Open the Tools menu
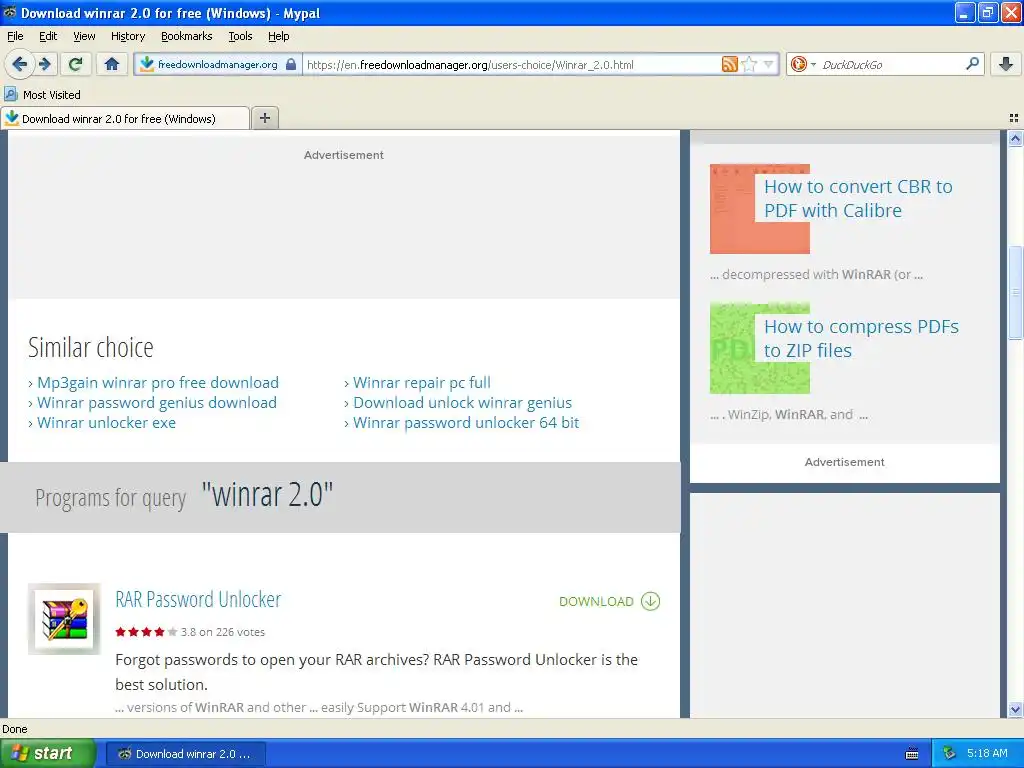 (240, 36)
